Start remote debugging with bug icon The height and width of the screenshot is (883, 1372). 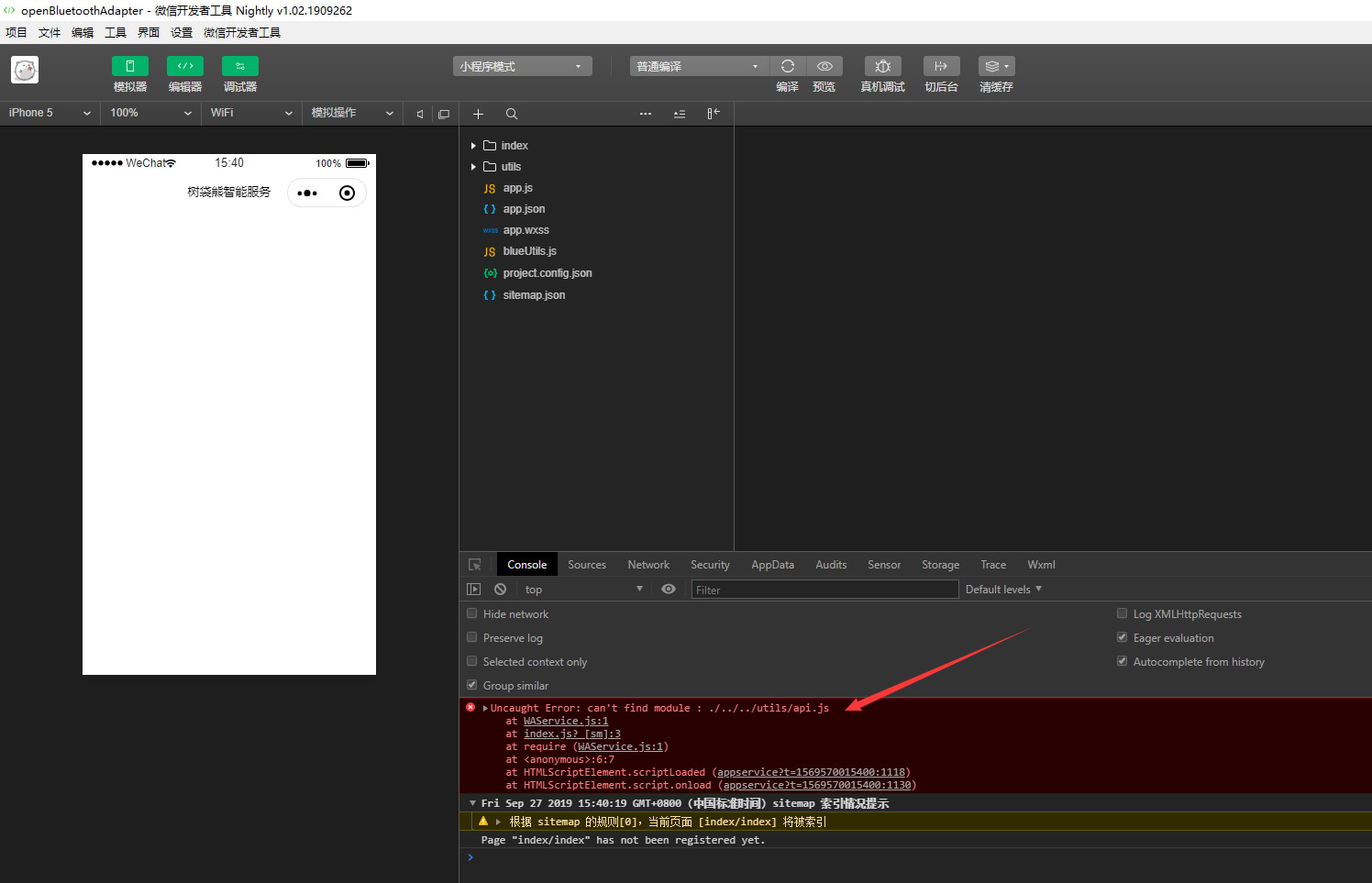(x=882, y=66)
